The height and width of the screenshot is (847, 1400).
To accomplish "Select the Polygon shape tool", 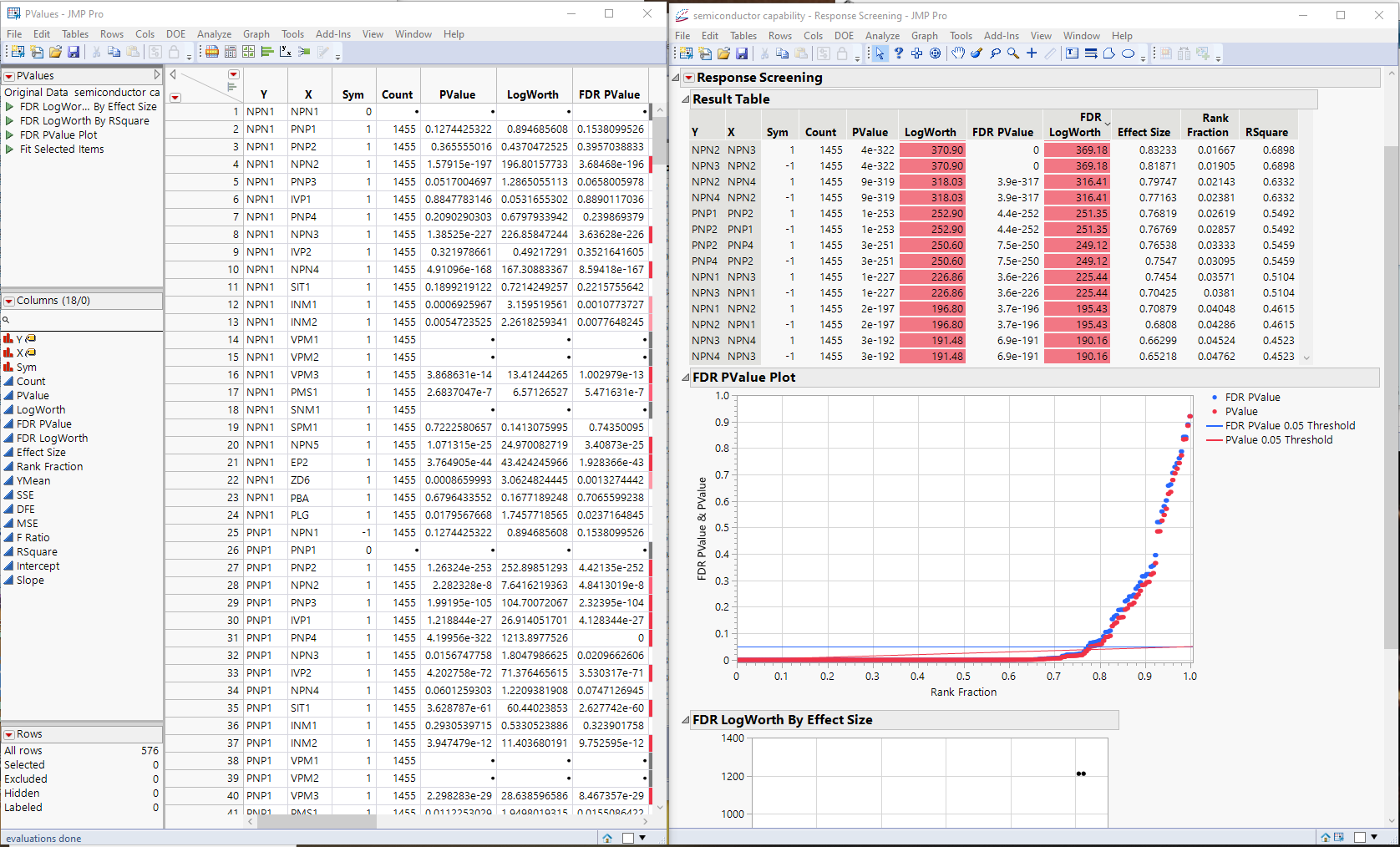I will pos(1108,53).
